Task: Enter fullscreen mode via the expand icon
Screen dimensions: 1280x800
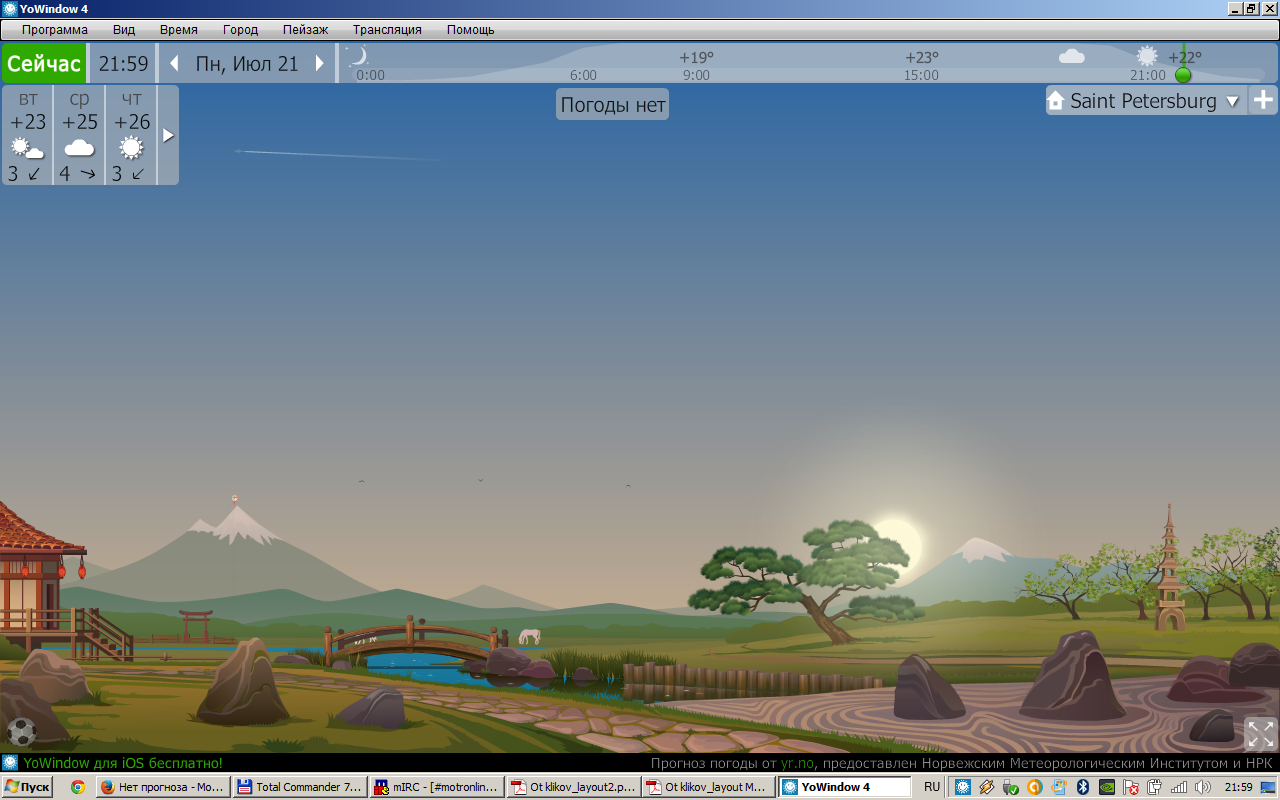Action: 1260,733
